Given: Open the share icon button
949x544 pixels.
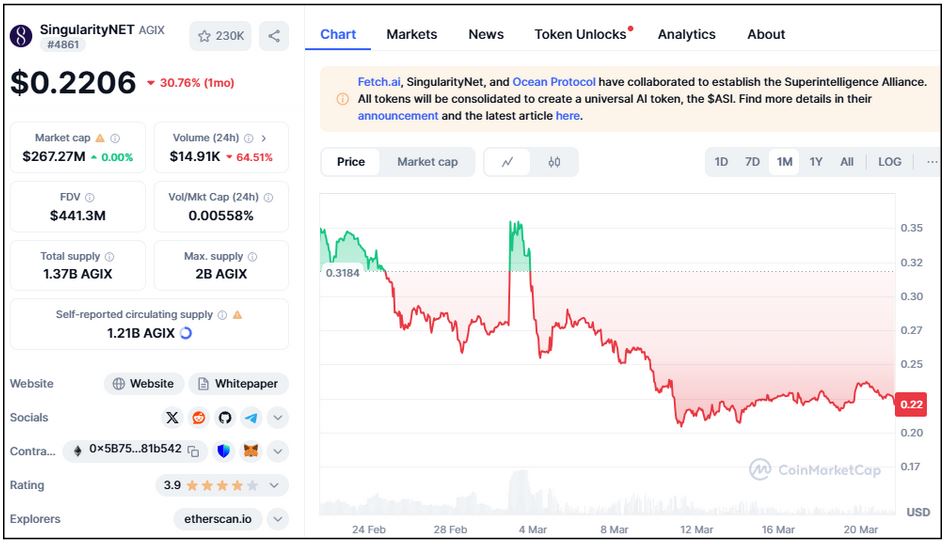Looking at the screenshot, I should pos(274,36).
